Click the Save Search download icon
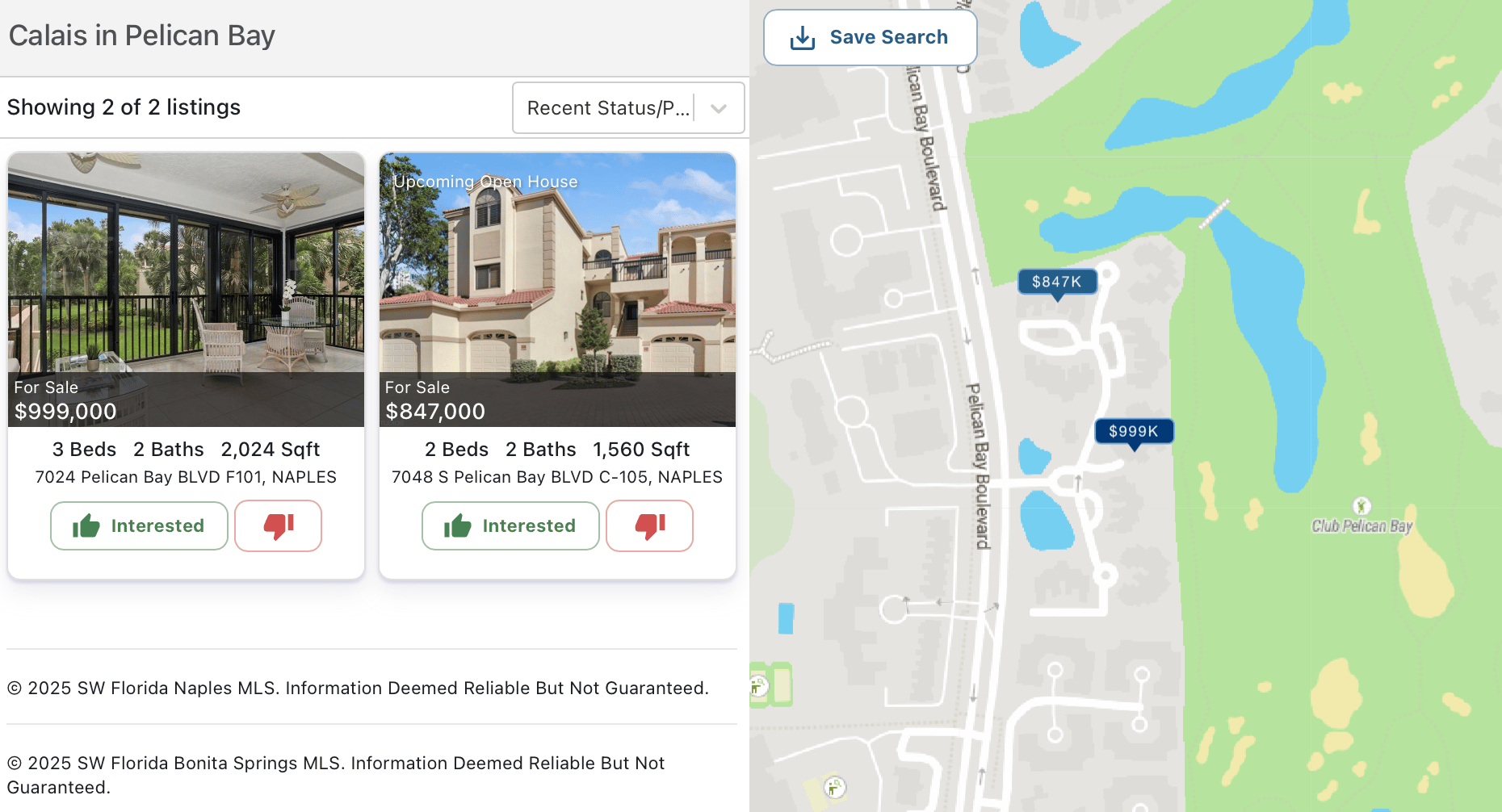Viewport: 1502px width, 812px height. coord(802,38)
